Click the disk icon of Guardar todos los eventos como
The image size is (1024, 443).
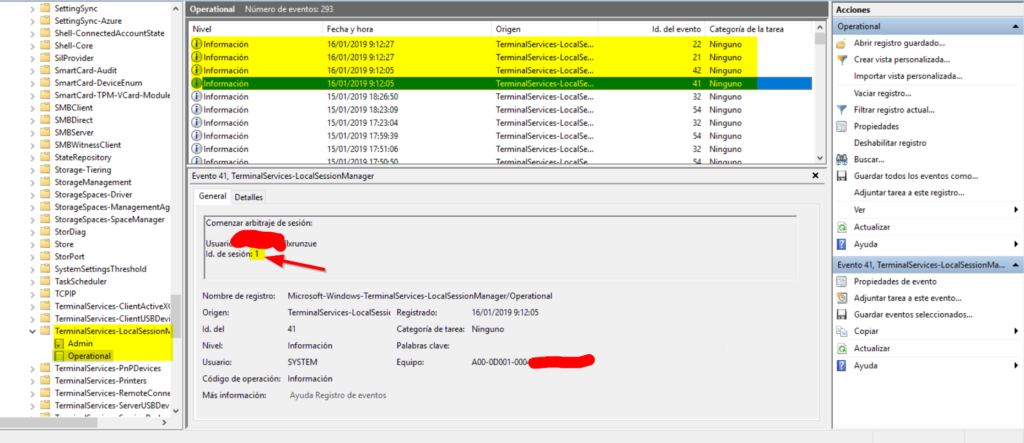pyautogui.click(x=842, y=176)
